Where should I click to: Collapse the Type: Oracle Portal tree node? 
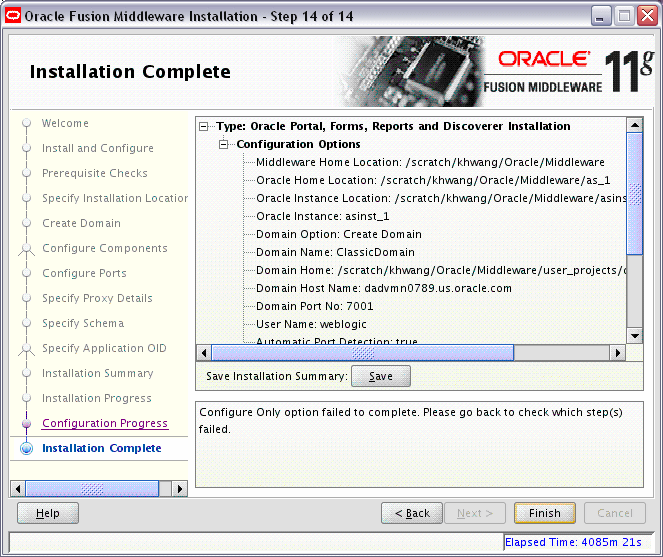(x=203, y=126)
